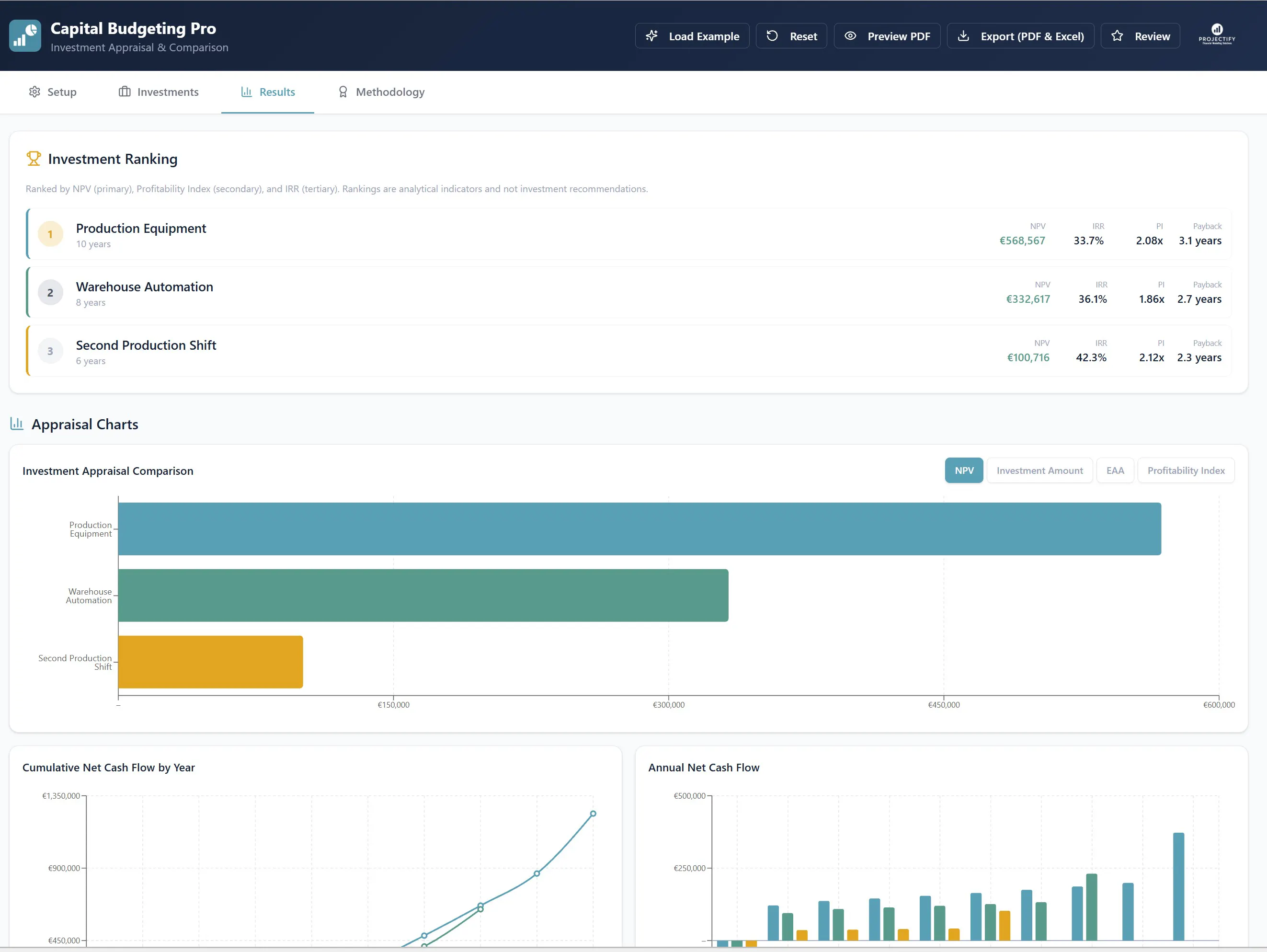Click the Load Example button
Viewport: 1267px width, 952px height.
pyautogui.click(x=692, y=35)
